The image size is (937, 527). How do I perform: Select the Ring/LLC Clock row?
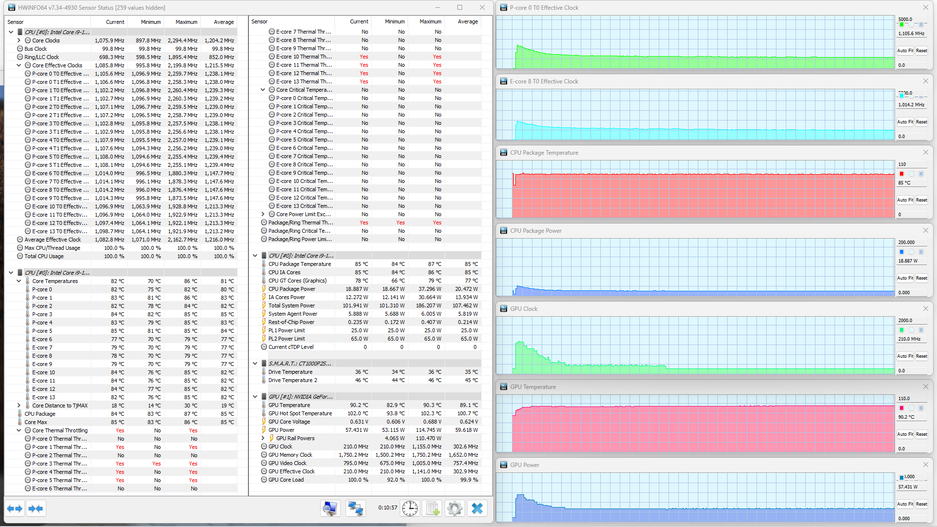121,57
